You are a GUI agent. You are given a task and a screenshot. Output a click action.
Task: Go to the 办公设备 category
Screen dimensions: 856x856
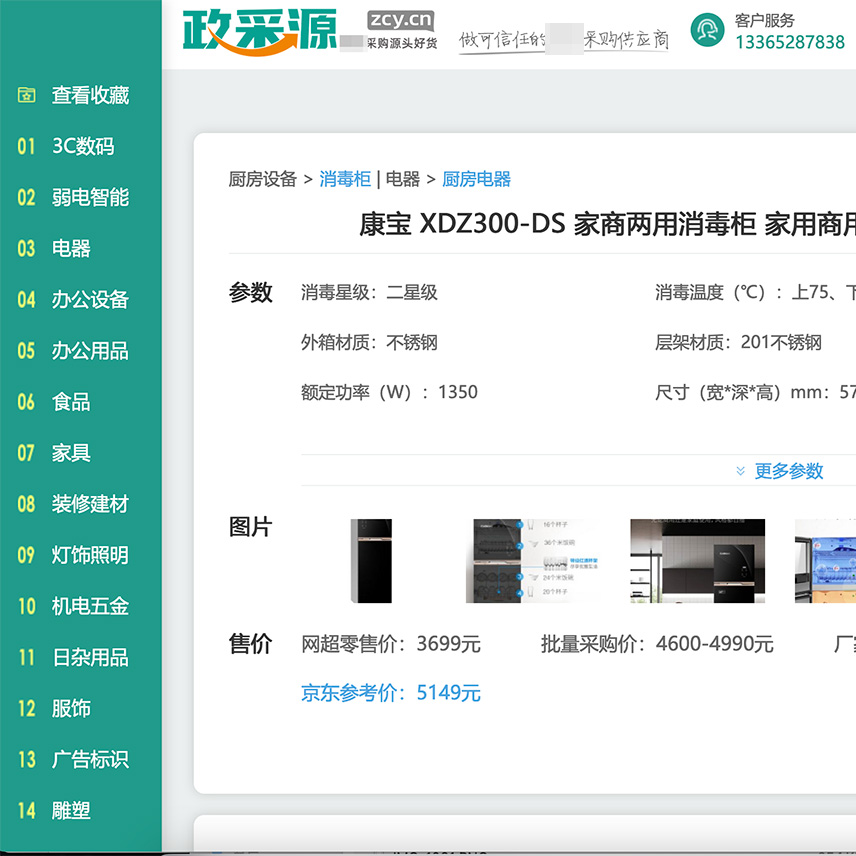tap(90, 299)
